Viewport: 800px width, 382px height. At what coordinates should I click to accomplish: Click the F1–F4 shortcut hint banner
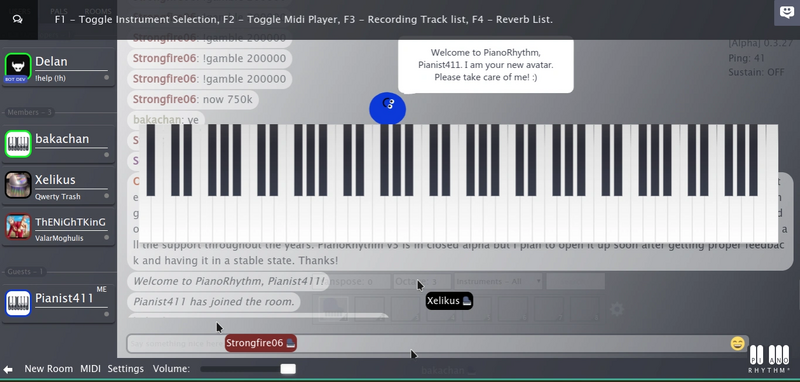(x=304, y=19)
